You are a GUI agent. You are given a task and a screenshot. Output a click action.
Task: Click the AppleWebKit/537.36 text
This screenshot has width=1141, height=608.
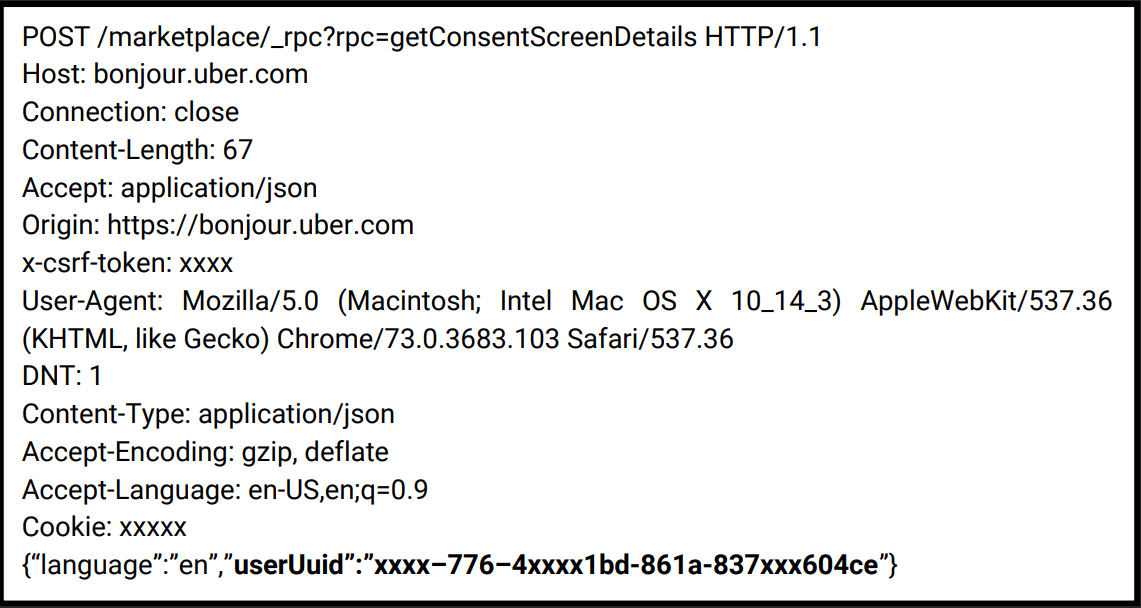[x=986, y=301]
